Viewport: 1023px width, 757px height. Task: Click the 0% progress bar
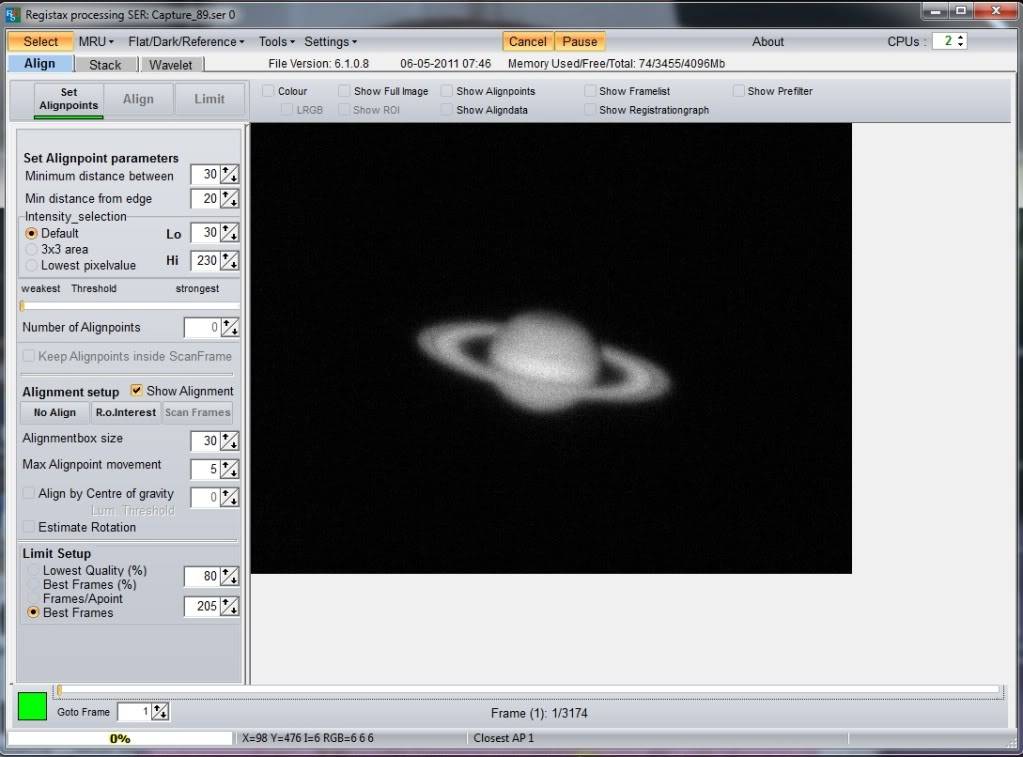[120, 738]
